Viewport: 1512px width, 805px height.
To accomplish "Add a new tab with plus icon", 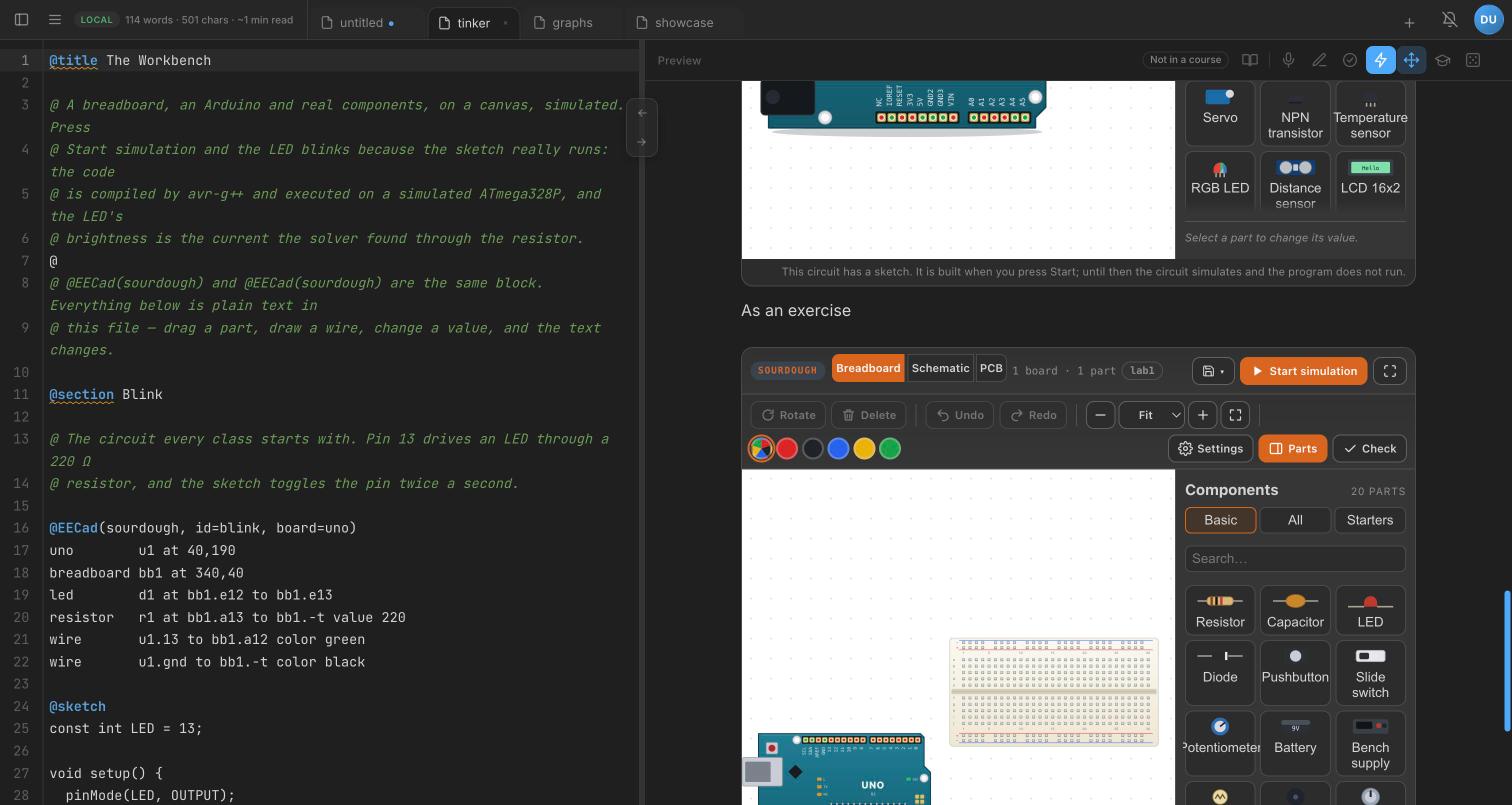I will click(x=1409, y=22).
